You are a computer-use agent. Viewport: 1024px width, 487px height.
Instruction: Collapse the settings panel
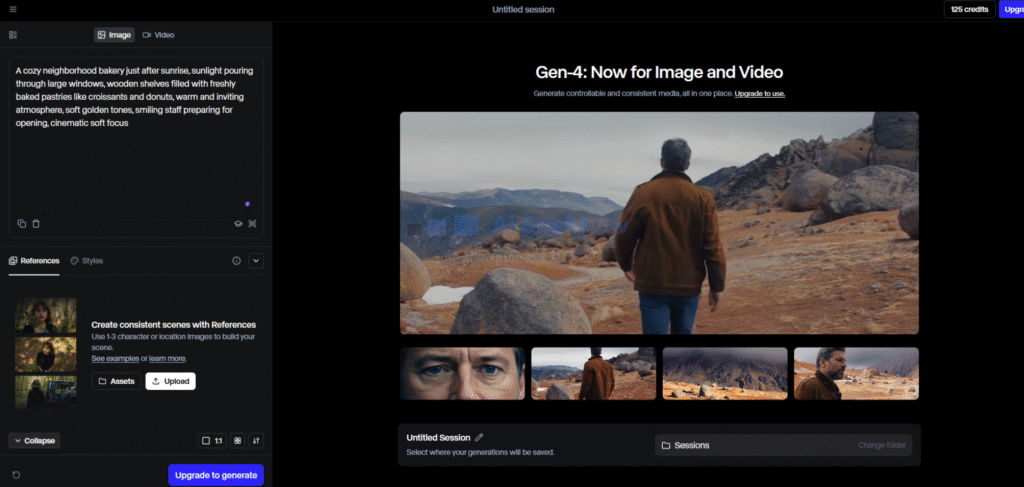coord(35,441)
